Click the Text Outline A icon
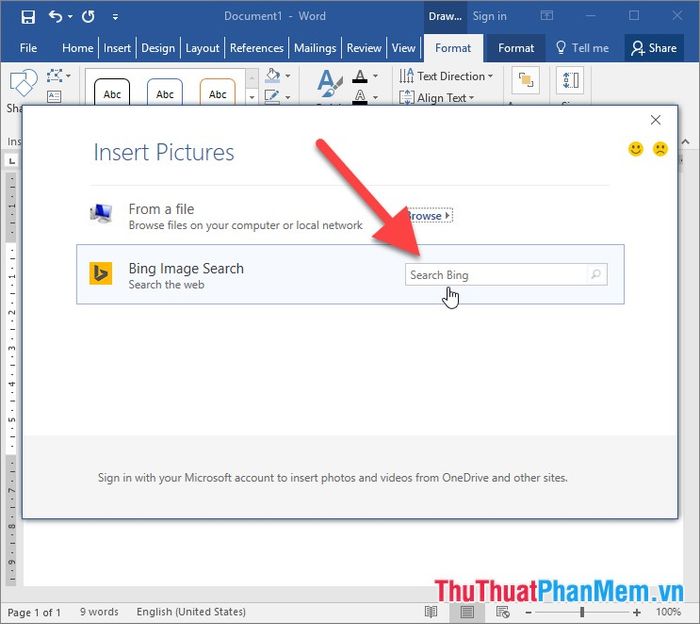This screenshot has width=700, height=624. click(360, 97)
